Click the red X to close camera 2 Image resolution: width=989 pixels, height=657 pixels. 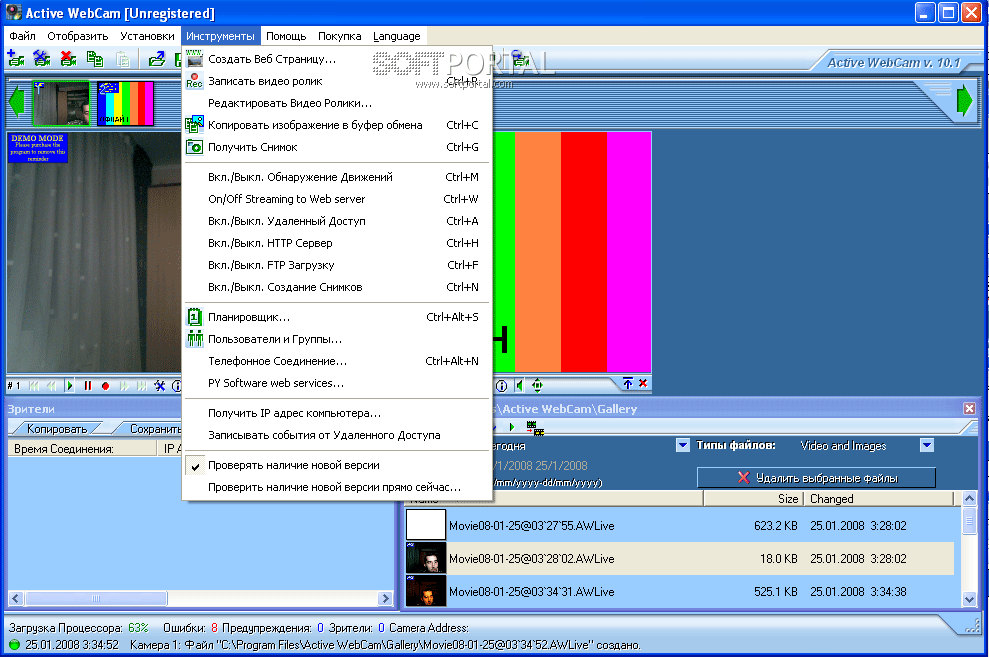click(643, 383)
